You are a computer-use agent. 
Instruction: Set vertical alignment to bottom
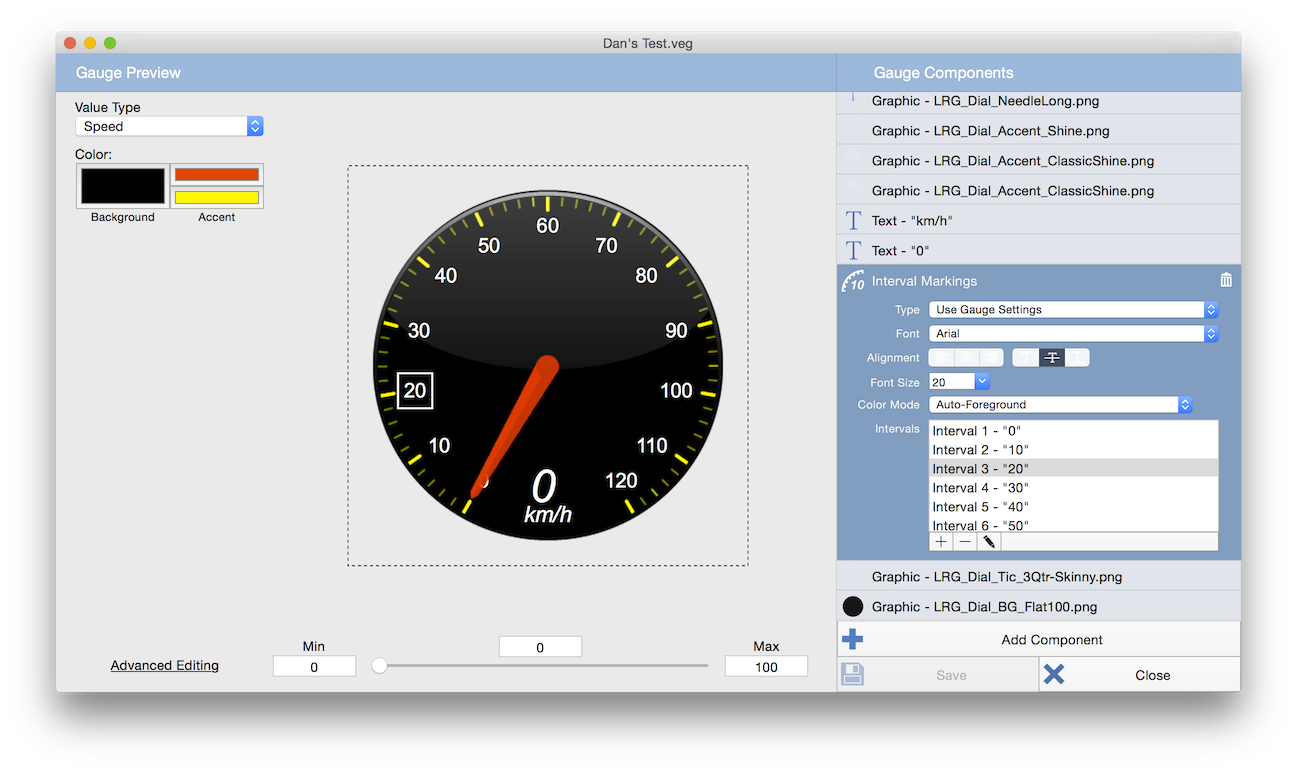tap(1077, 358)
